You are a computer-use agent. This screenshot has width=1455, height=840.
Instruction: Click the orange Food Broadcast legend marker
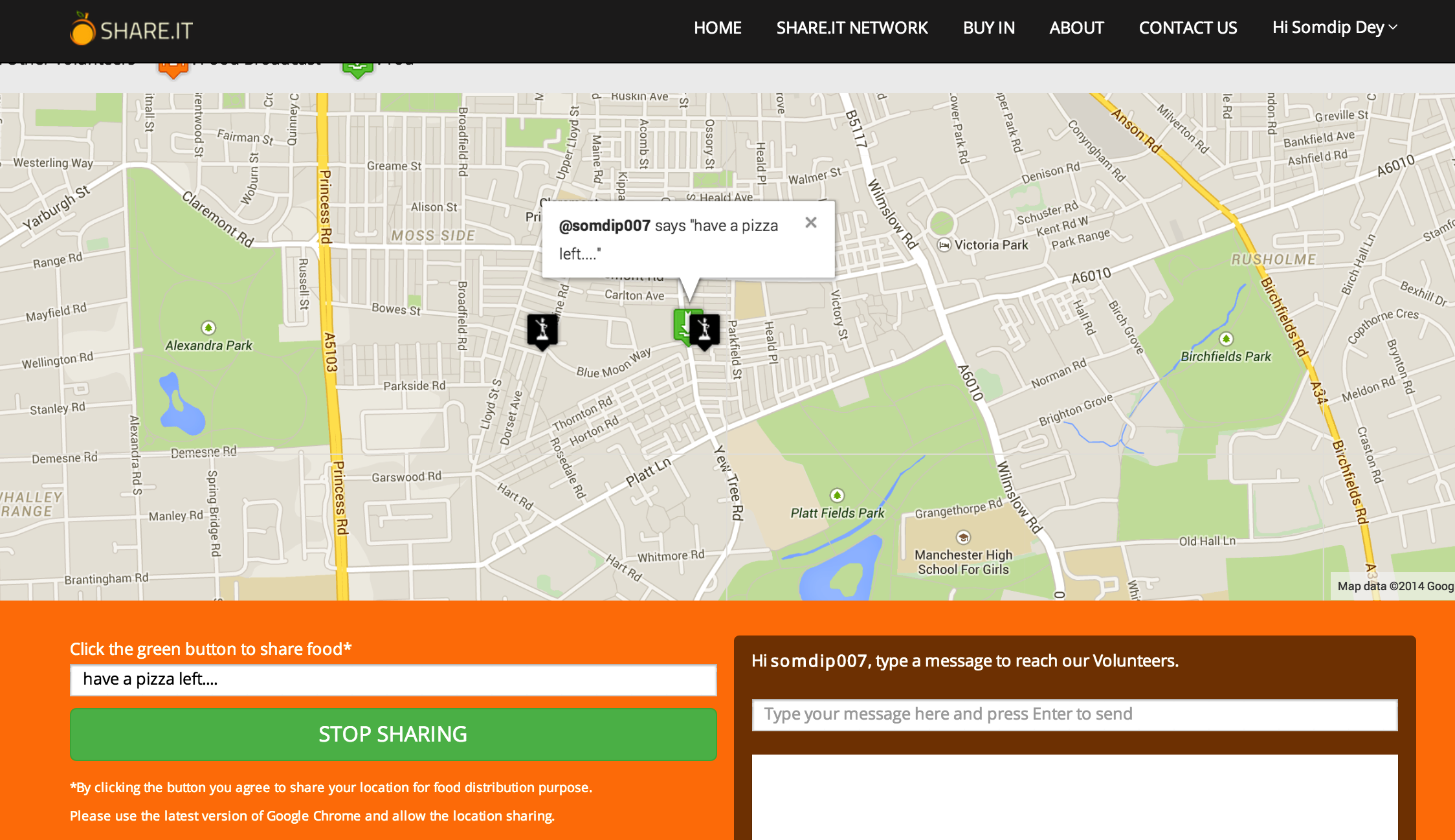click(x=173, y=69)
